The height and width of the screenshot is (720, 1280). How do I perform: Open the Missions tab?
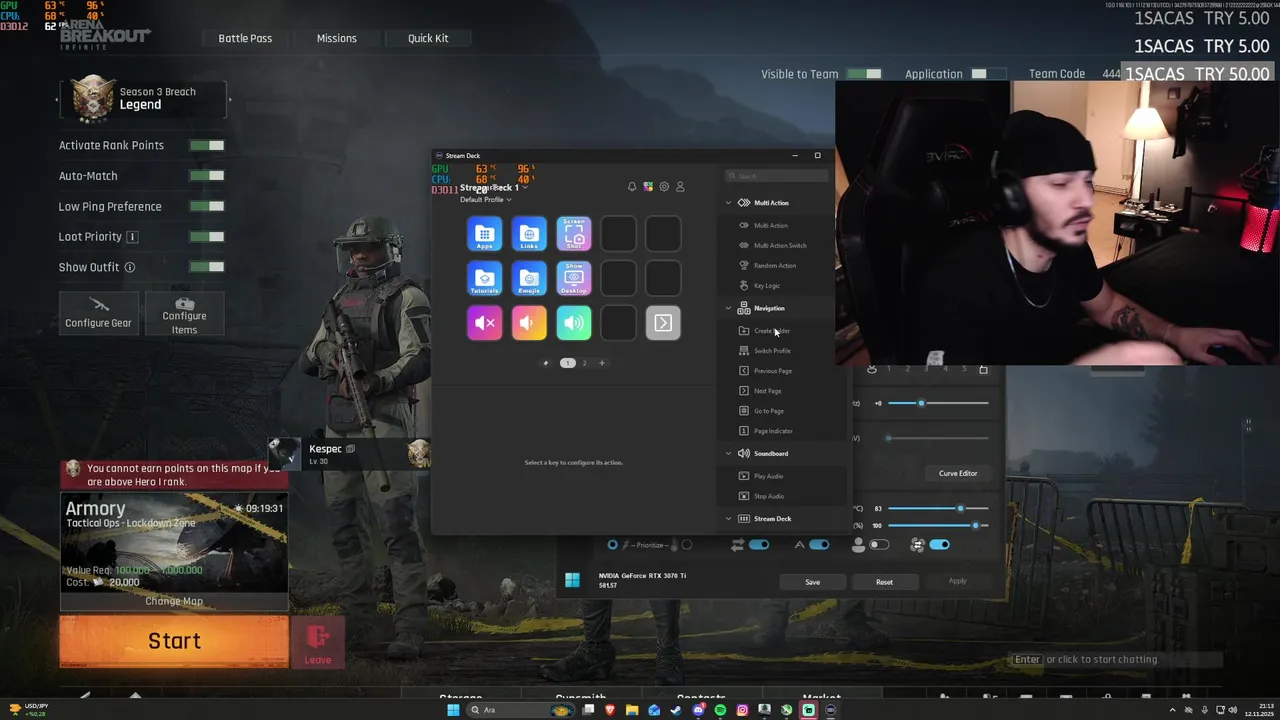(337, 38)
